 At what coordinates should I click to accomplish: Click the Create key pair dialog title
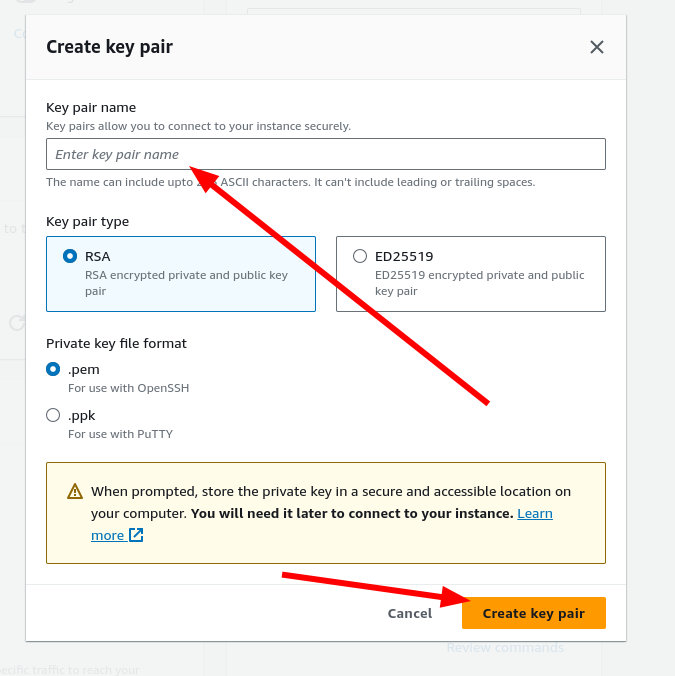[x=110, y=47]
